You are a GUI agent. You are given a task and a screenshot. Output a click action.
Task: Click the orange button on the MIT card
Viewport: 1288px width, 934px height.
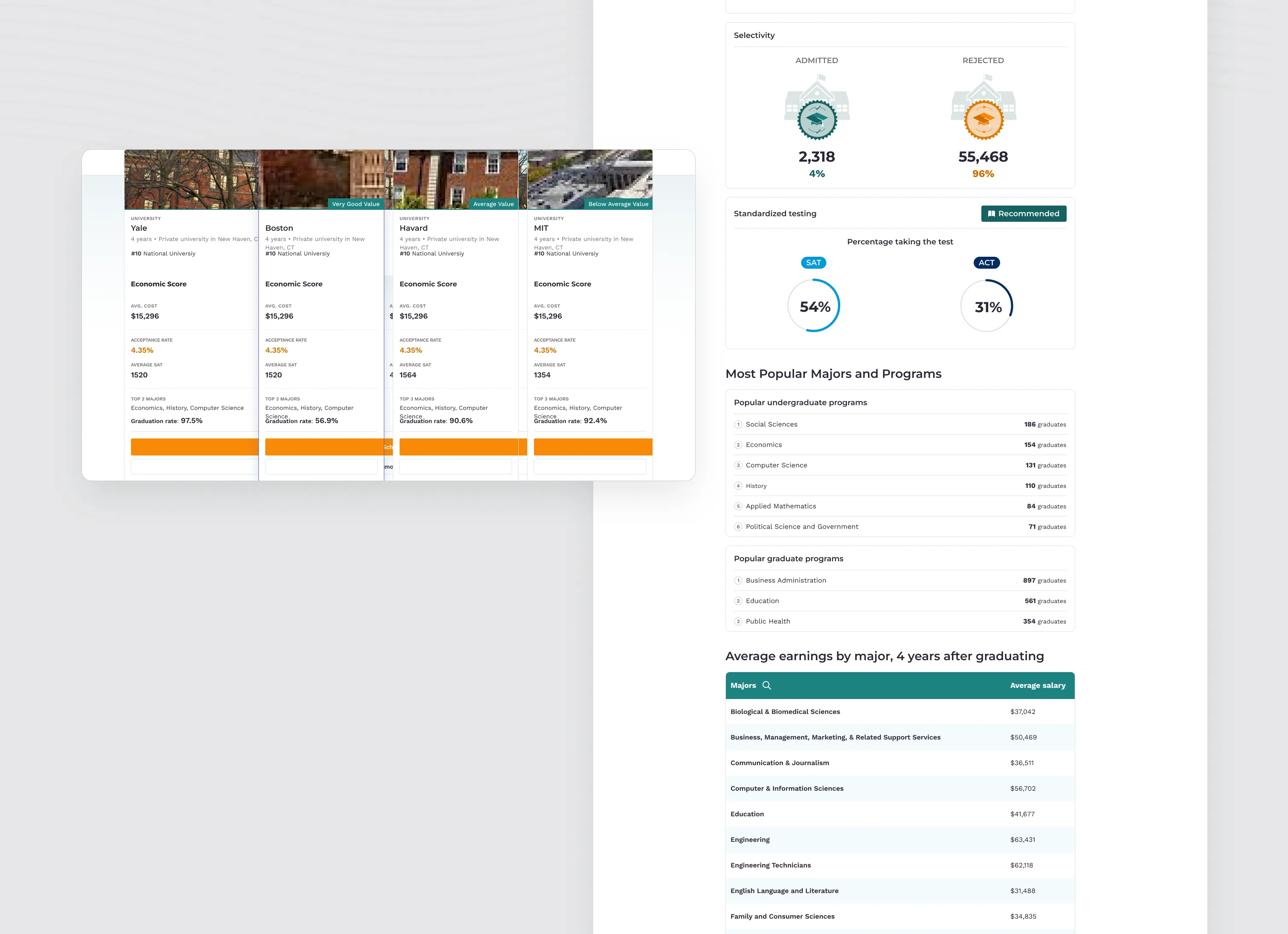pos(593,447)
